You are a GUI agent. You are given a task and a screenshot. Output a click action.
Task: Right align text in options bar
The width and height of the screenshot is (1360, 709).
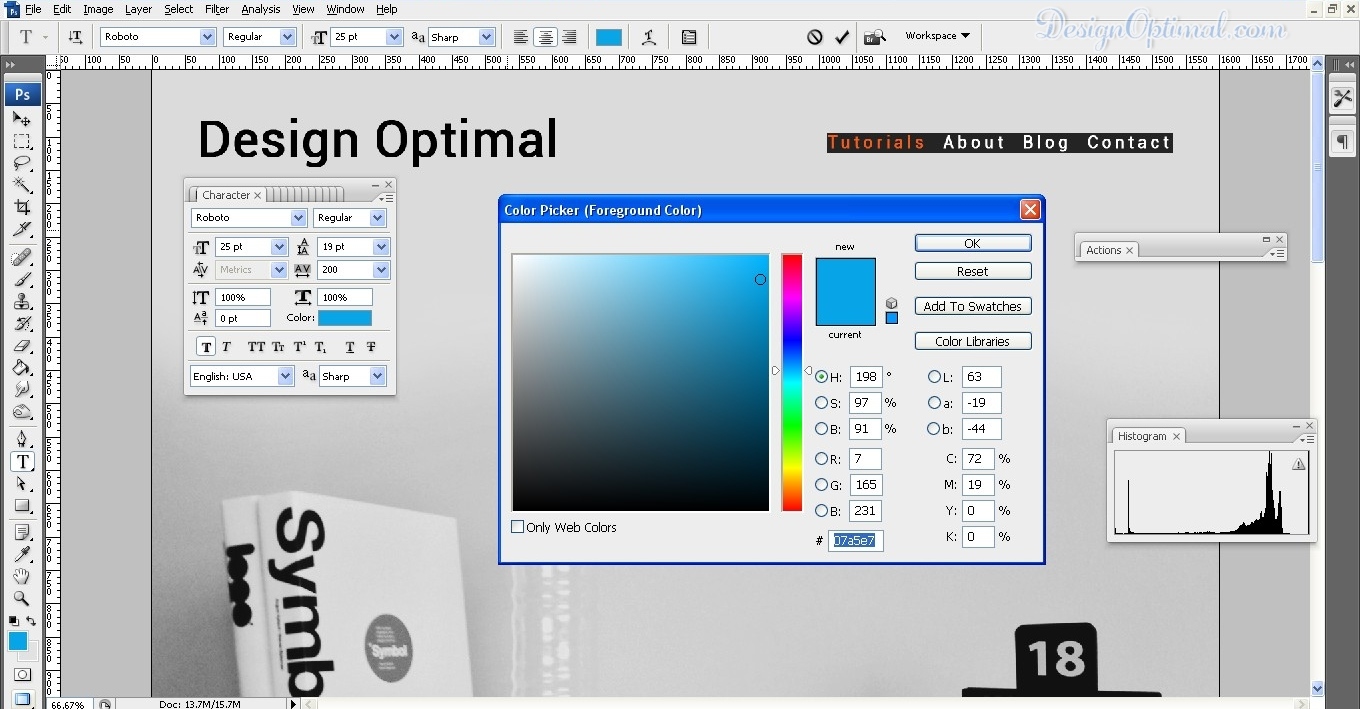569,37
